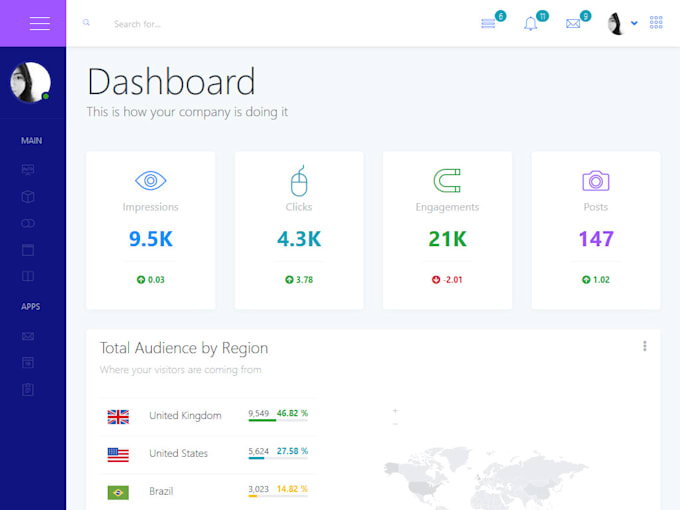Open the notifications bell
Viewport: 680px width, 510px height.
point(530,23)
